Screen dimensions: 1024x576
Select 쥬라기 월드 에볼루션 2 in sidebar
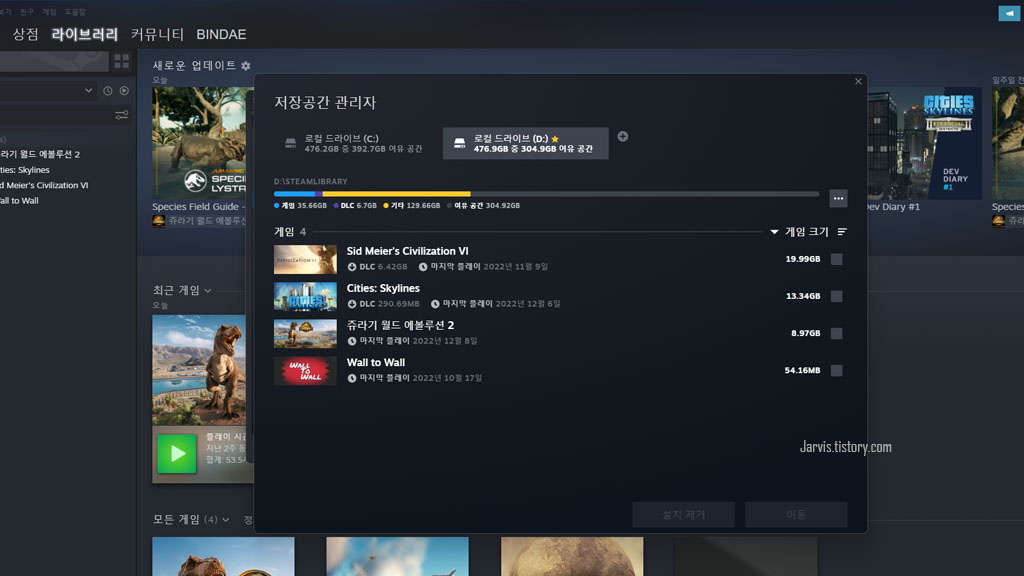(x=40, y=154)
